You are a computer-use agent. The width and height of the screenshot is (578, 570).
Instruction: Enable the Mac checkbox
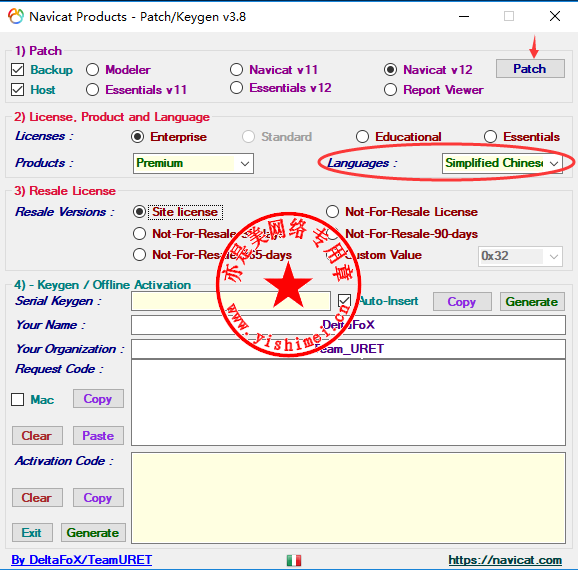[x=17, y=399]
